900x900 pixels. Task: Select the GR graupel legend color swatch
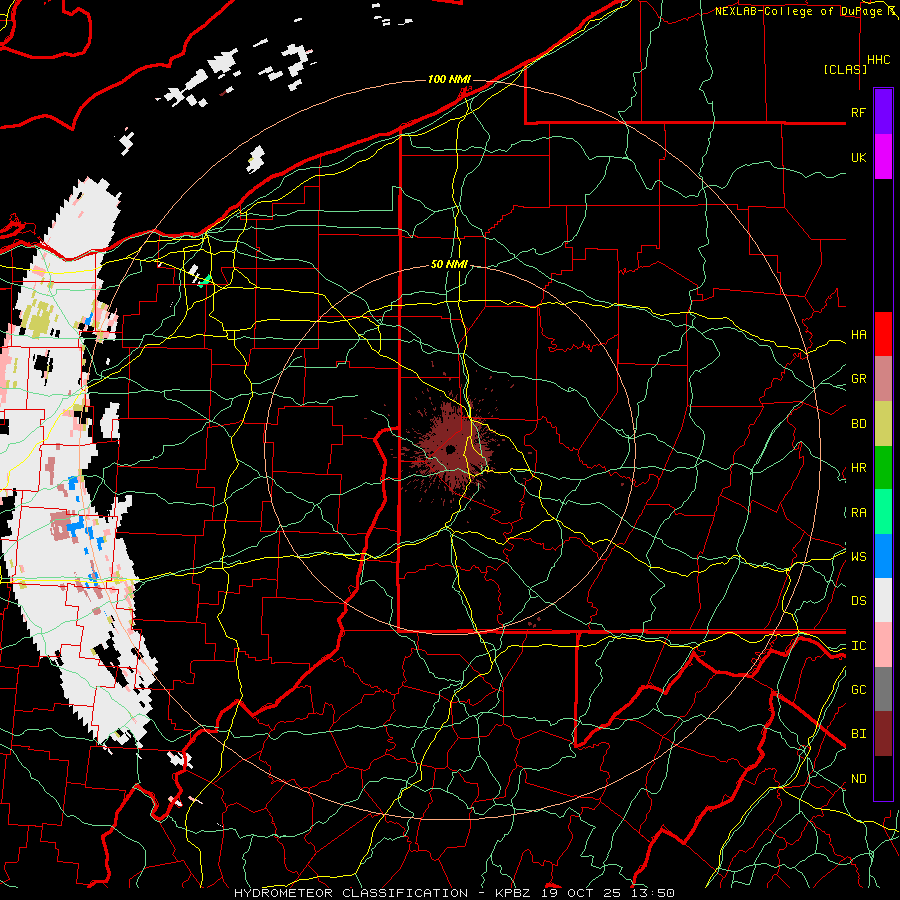point(883,379)
